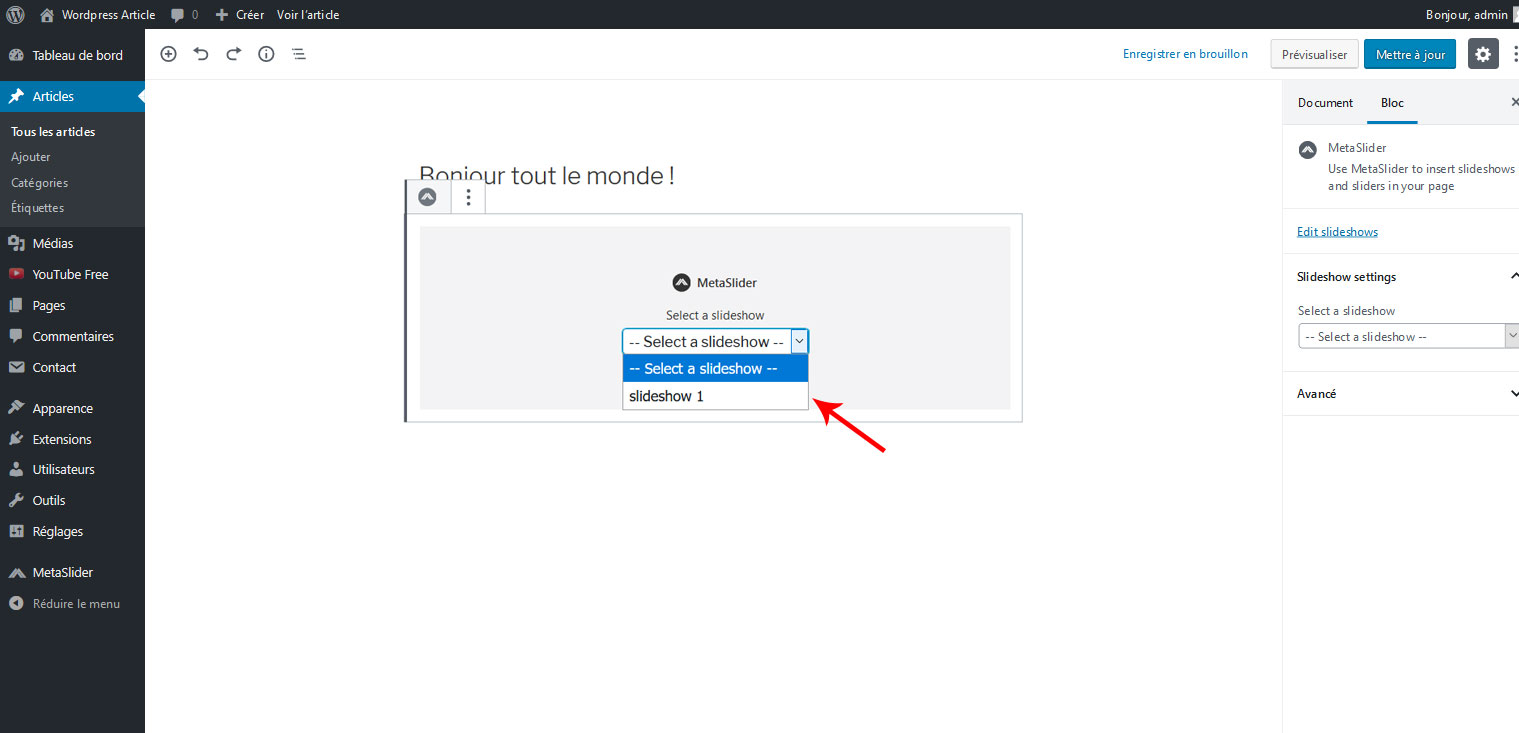Viewport: 1519px width, 733px height.
Task: Click the MetaSlider logo in sidebar panel
Action: click(x=1307, y=150)
